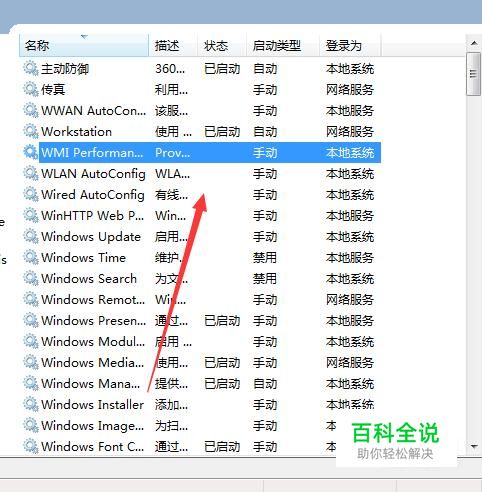Click 网络服务 login of Windows Media row
This screenshot has height=492, width=482.
point(350,363)
